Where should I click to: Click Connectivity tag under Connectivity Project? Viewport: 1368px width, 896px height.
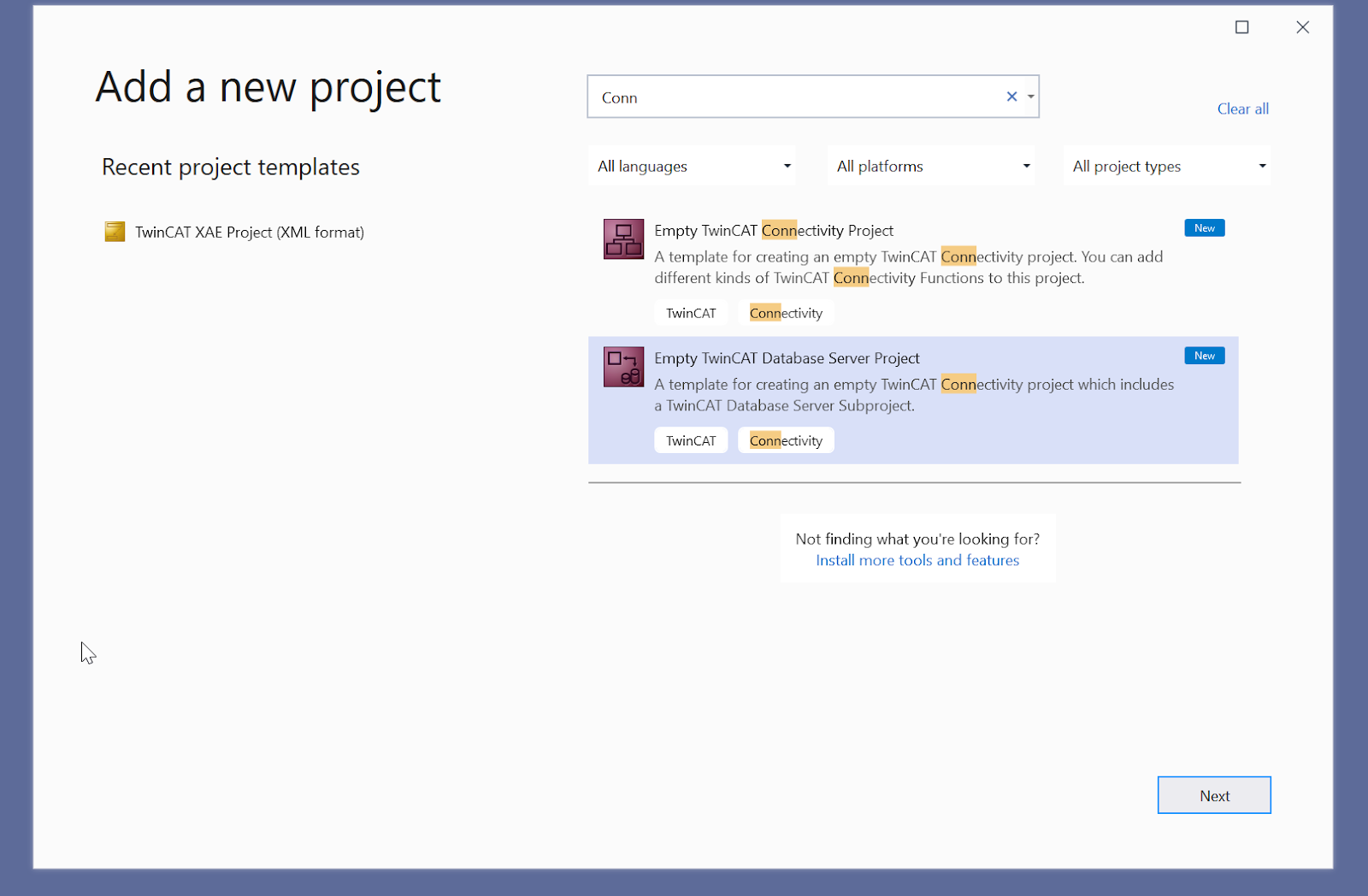(x=786, y=313)
